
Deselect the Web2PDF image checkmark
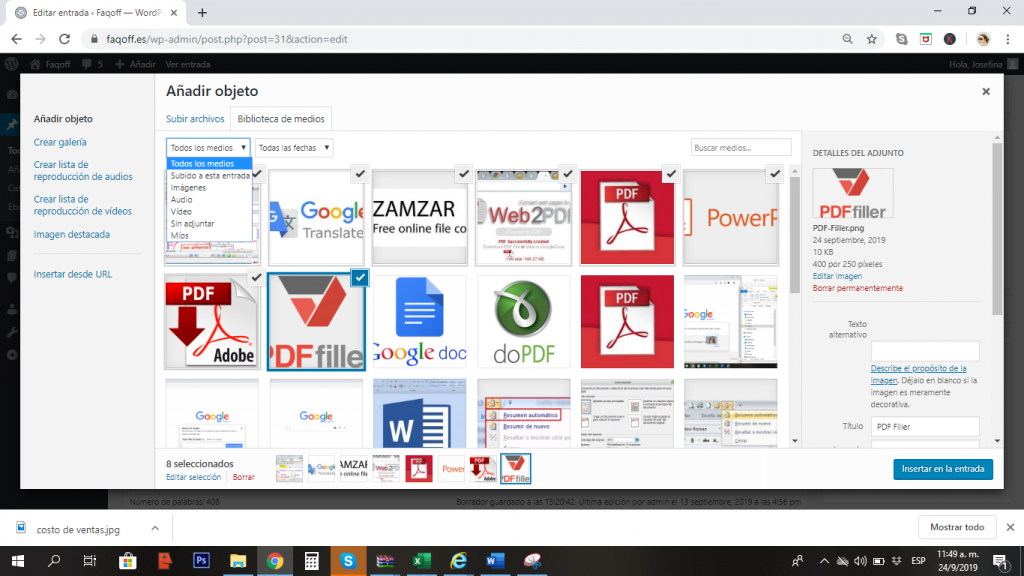(x=568, y=174)
